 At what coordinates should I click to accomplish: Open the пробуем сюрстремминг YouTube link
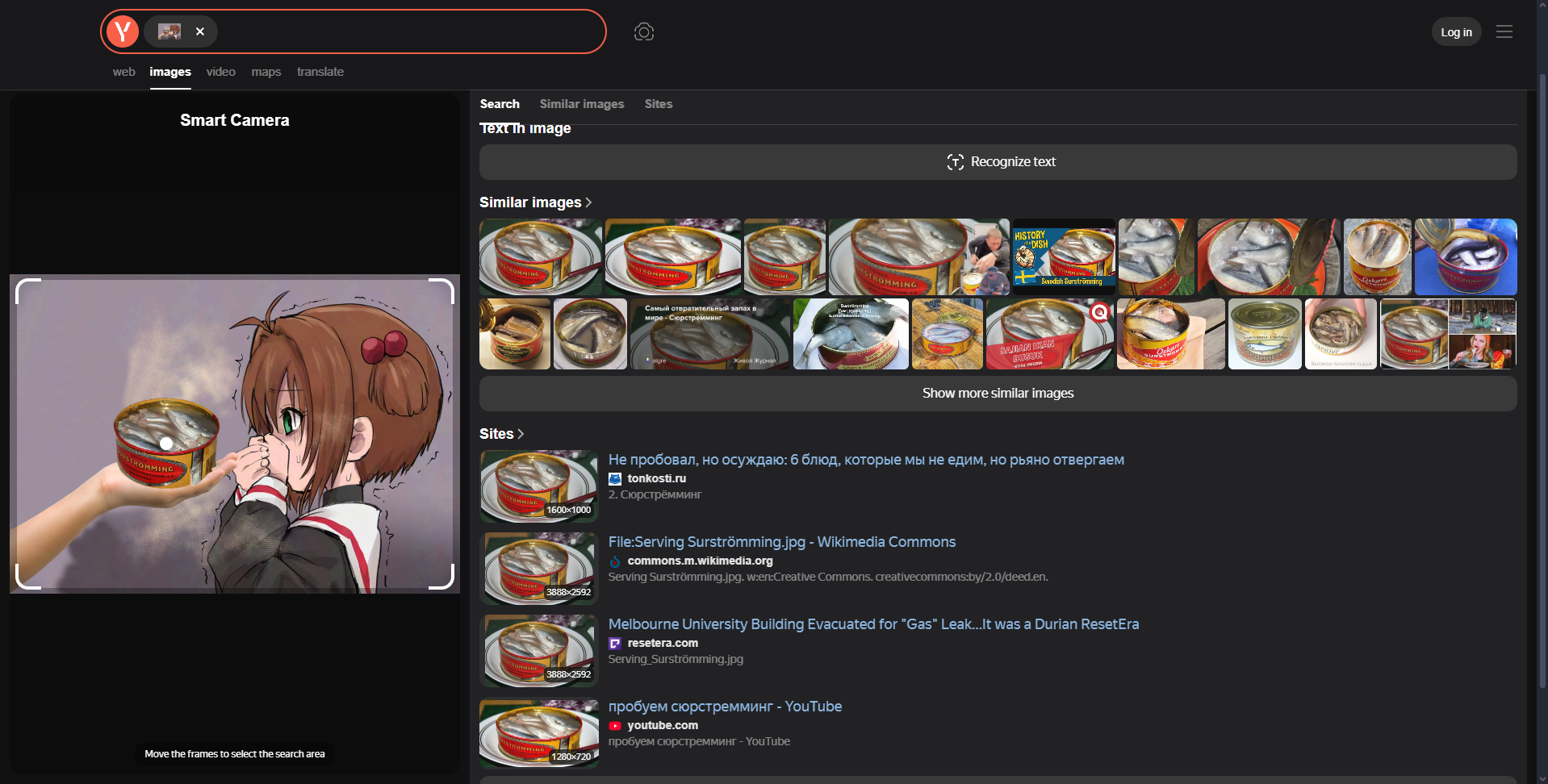725,707
